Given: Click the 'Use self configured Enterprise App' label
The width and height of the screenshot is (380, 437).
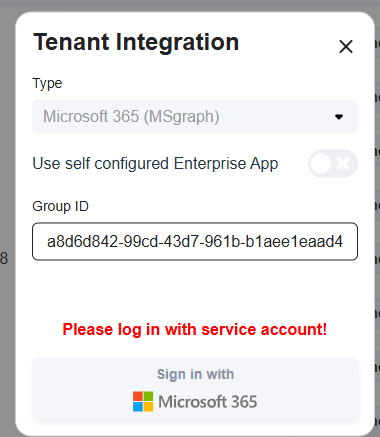Looking at the screenshot, I should pyautogui.click(x=155, y=164).
